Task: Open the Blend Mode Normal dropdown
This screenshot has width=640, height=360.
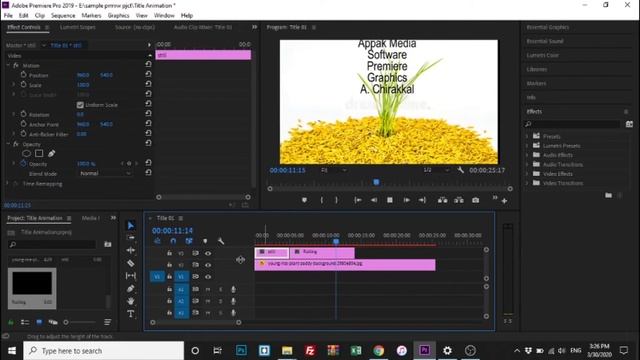Action: 104,173
